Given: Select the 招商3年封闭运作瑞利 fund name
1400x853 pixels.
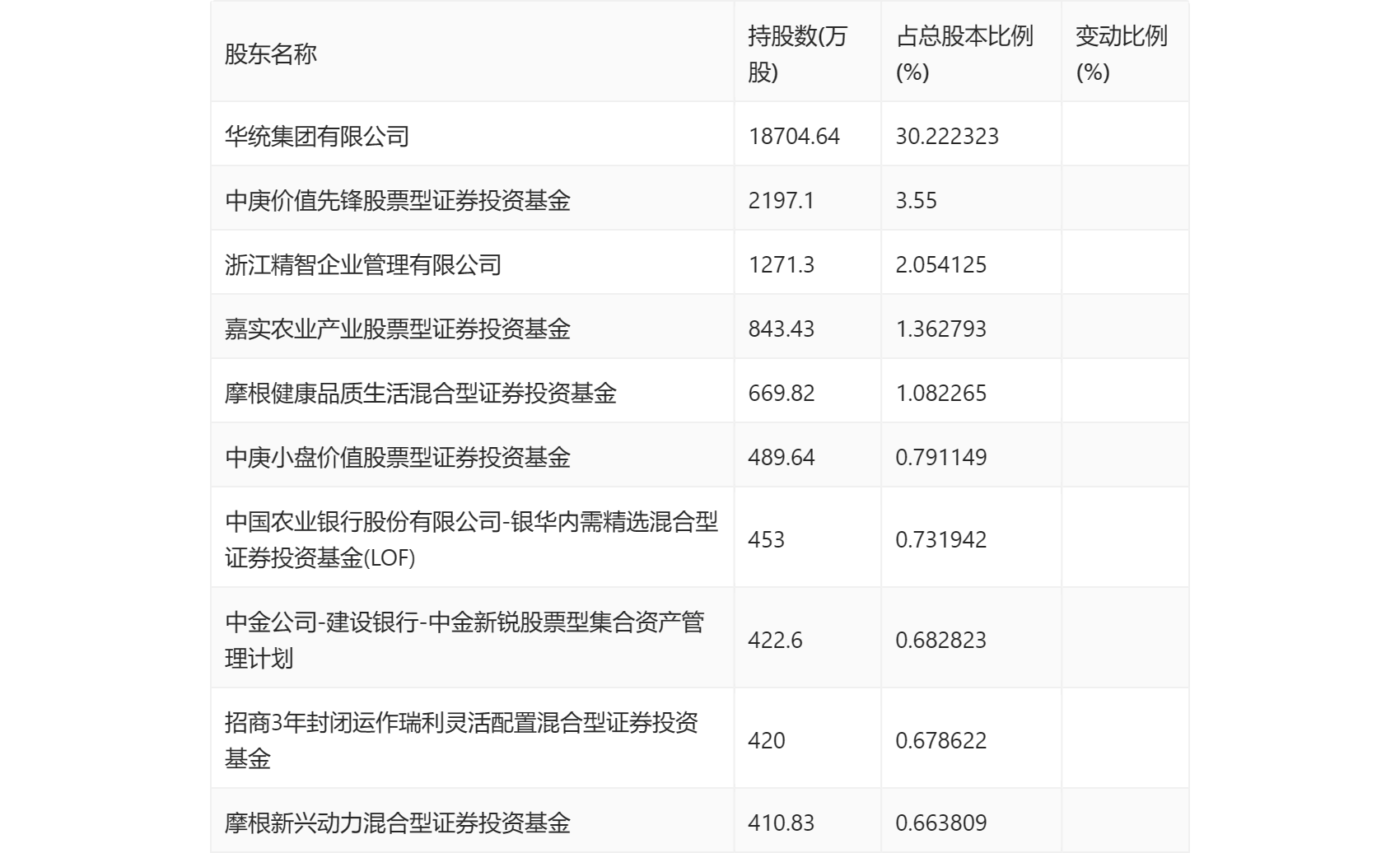Looking at the screenshot, I should (461, 740).
